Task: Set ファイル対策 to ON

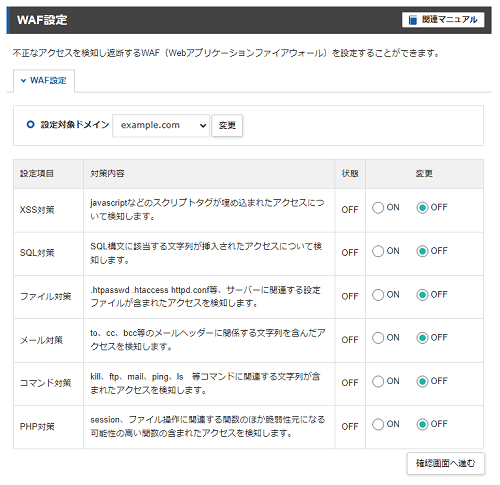Action: pyautogui.click(x=378, y=295)
